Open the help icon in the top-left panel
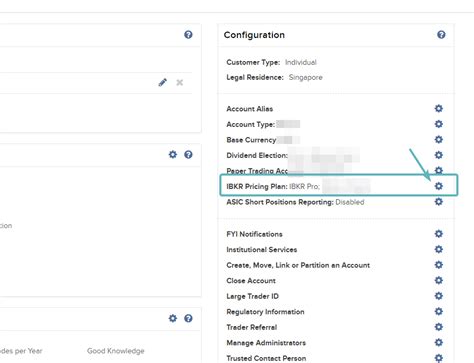 (x=188, y=35)
